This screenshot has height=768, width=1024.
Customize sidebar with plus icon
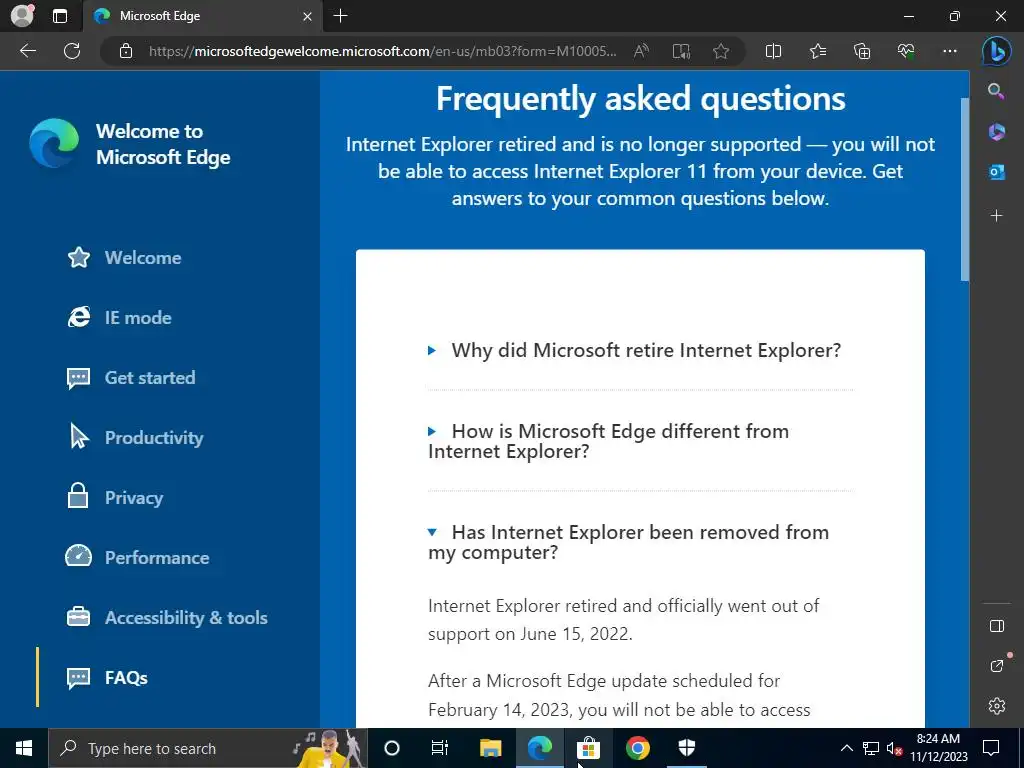tap(996, 216)
